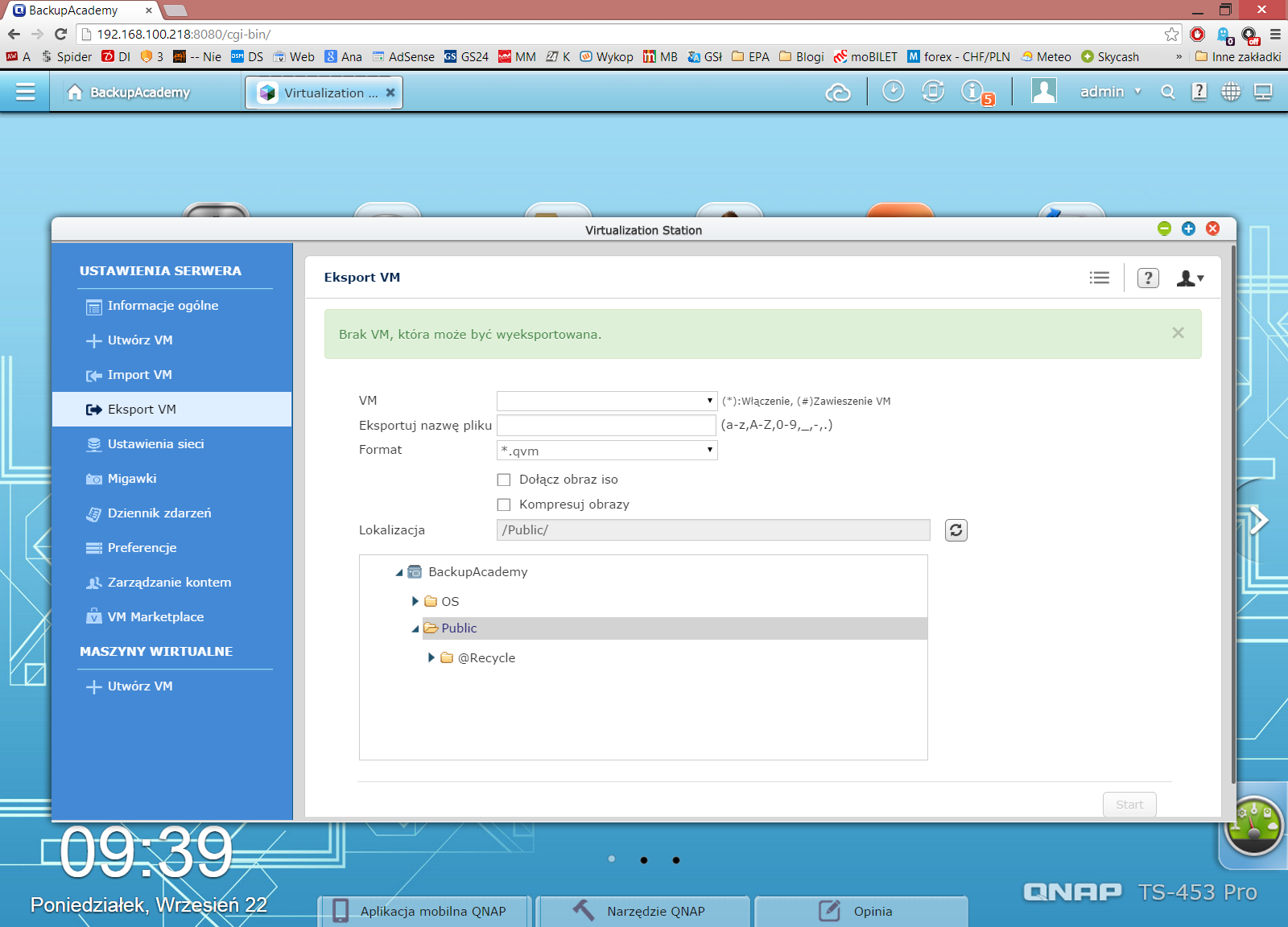1288x927 pixels.
Task: Switch to Virtualization tab in QTS taskbar
Action: tap(324, 93)
